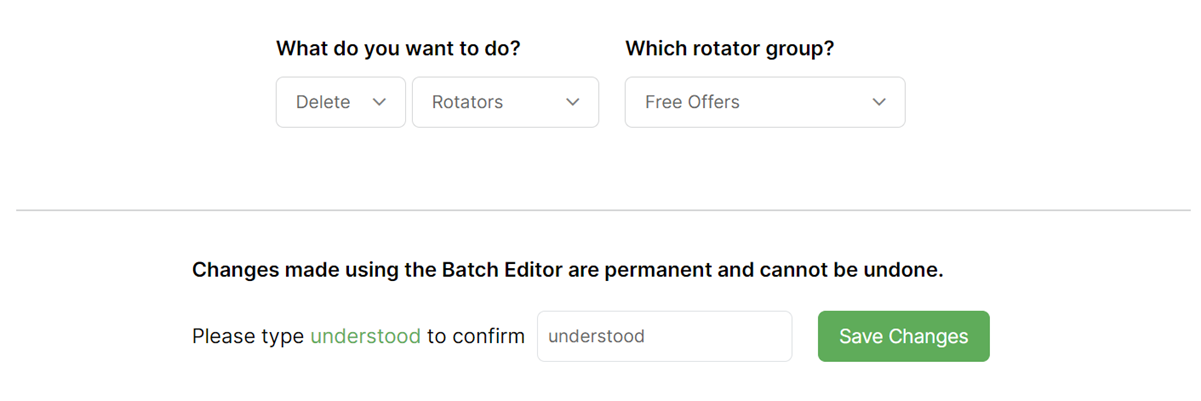
Task: Click the chevron arrow beside Delete
Action: click(x=379, y=102)
